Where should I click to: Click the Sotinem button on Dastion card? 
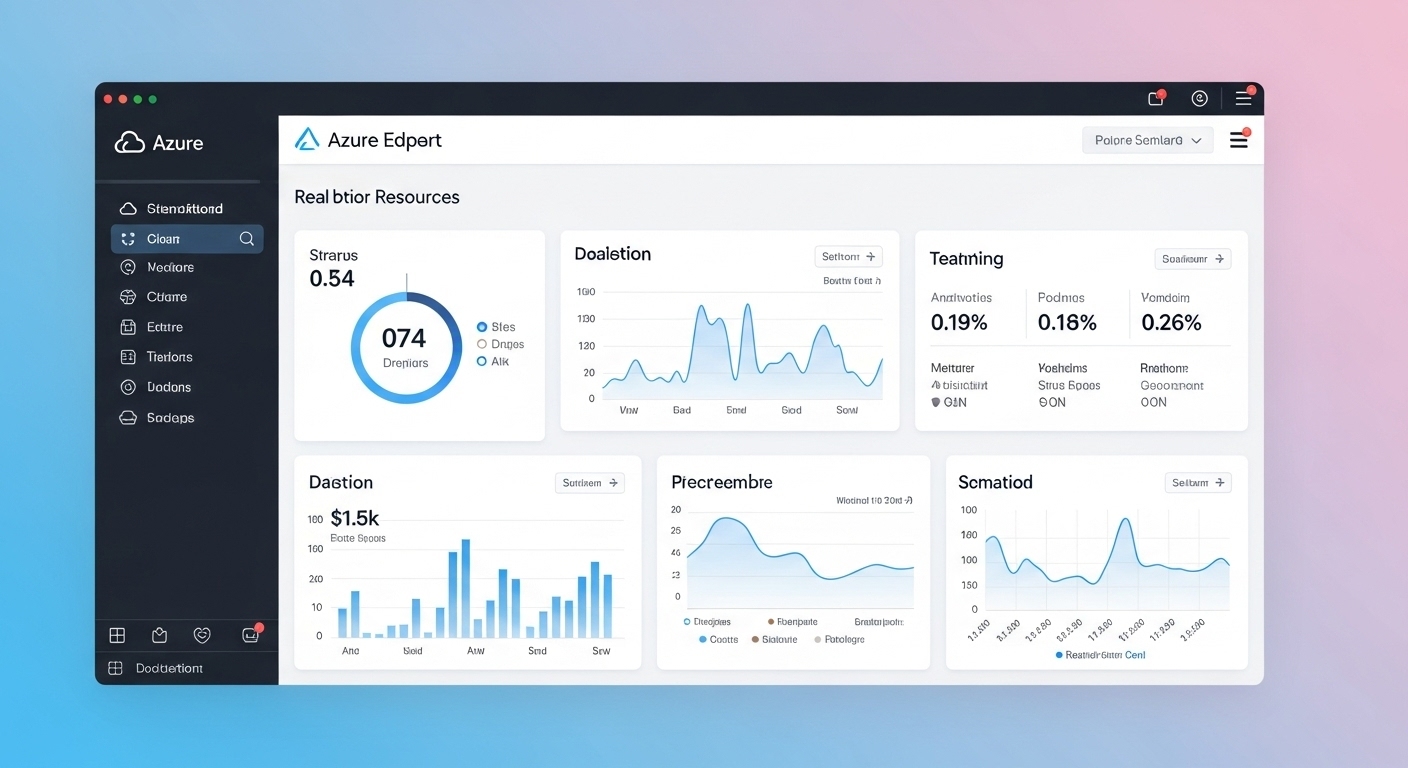coord(589,483)
